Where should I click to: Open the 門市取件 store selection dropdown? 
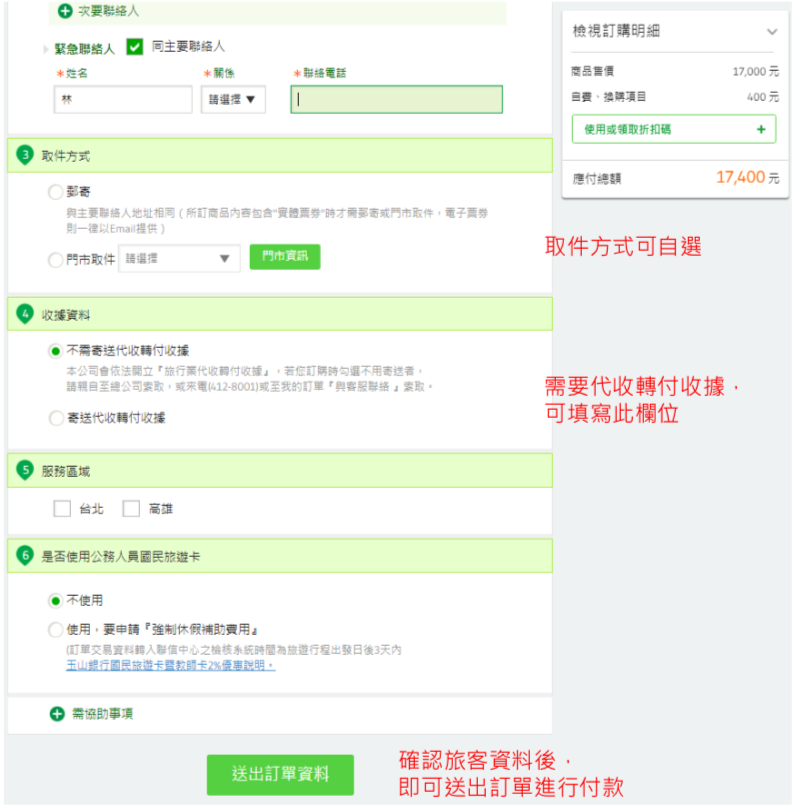pos(179,259)
